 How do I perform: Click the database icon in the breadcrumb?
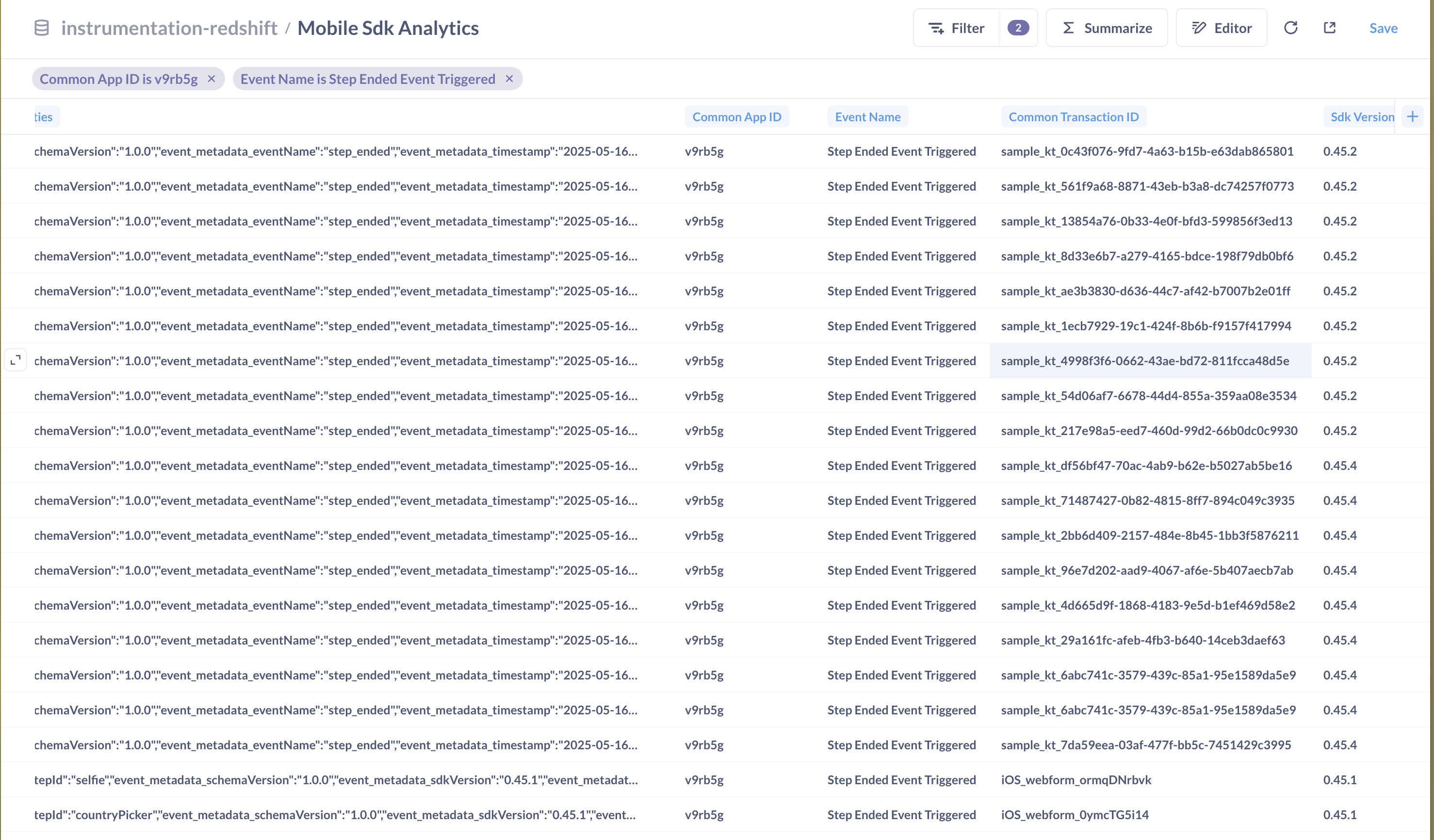pyautogui.click(x=41, y=27)
